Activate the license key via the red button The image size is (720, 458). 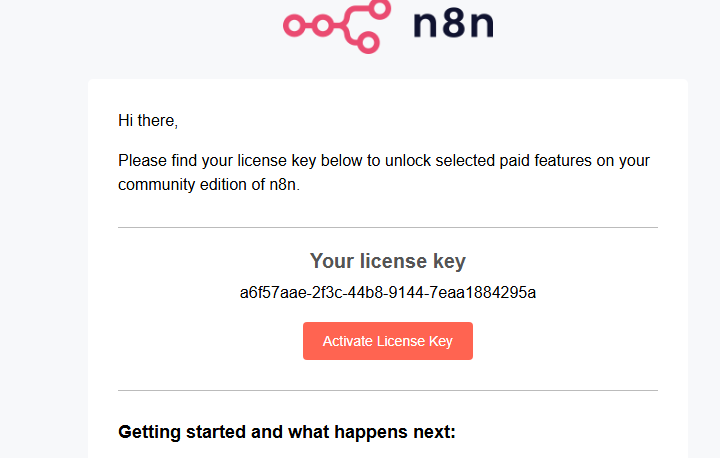click(x=388, y=341)
